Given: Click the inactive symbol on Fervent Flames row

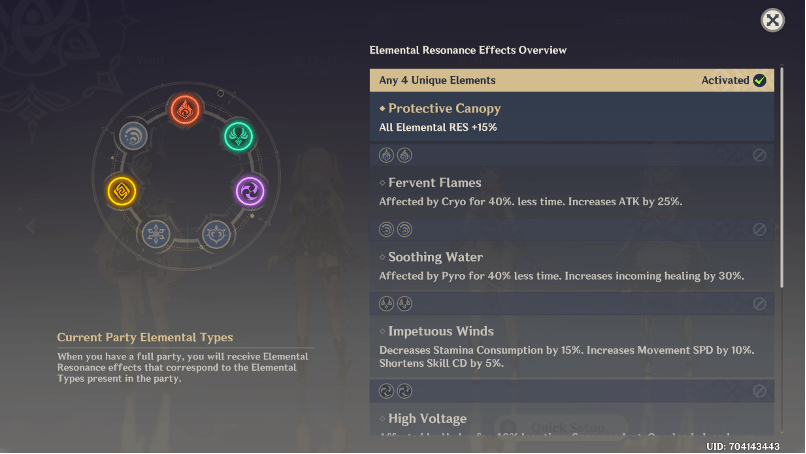Looking at the screenshot, I should click(x=759, y=155).
